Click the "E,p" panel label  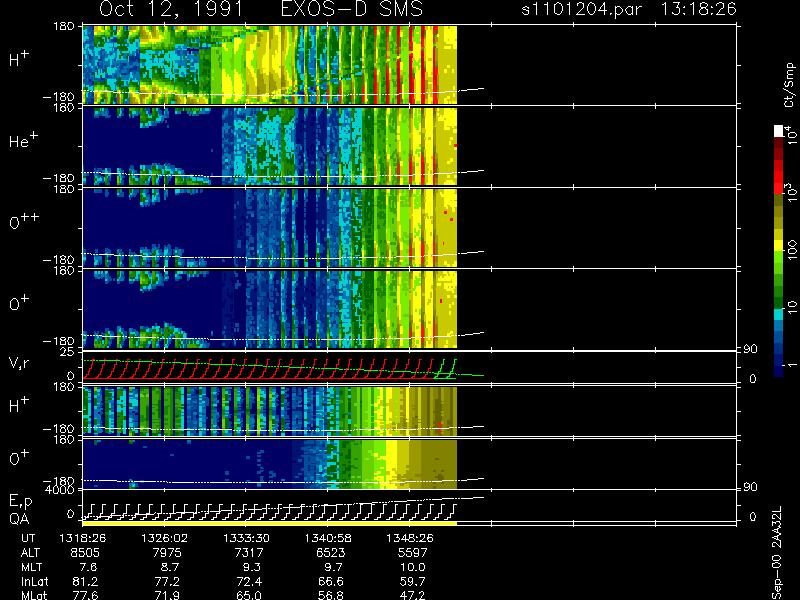[x=20, y=502]
